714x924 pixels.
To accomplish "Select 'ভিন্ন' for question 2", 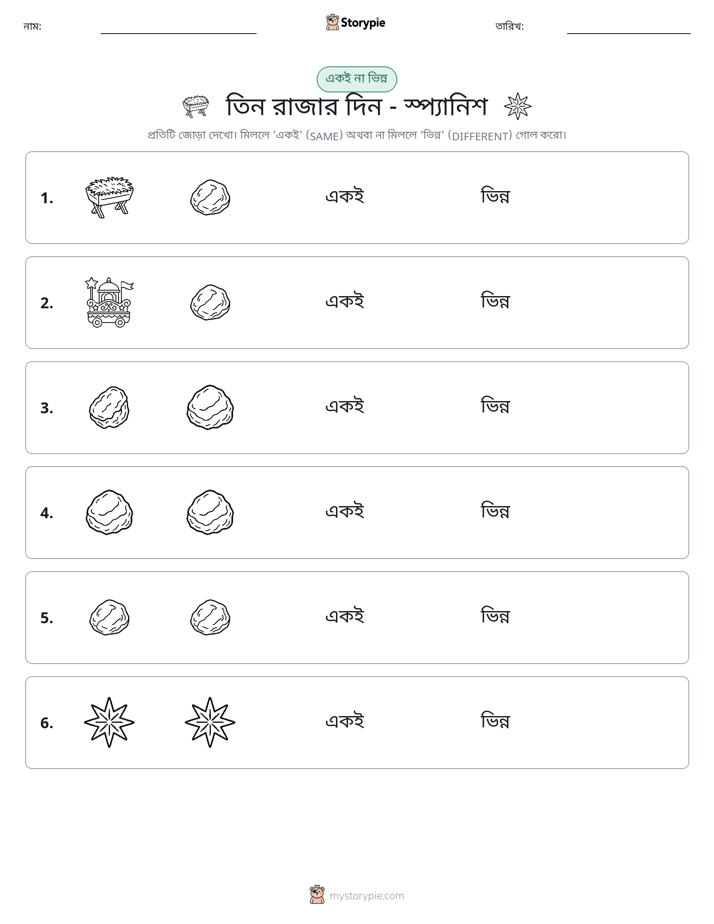I will pos(495,301).
